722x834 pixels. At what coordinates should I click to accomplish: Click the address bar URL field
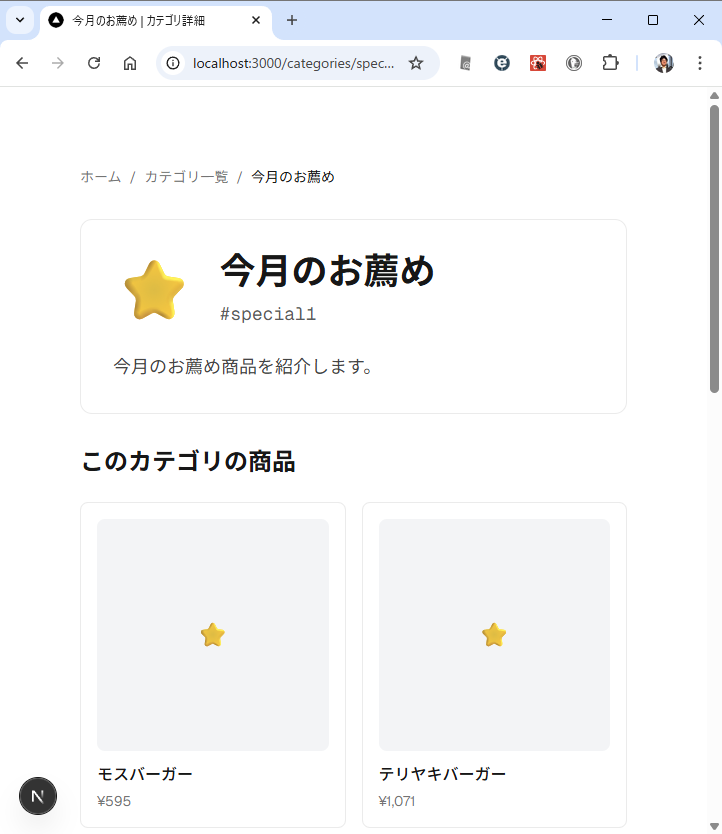[x=293, y=63]
